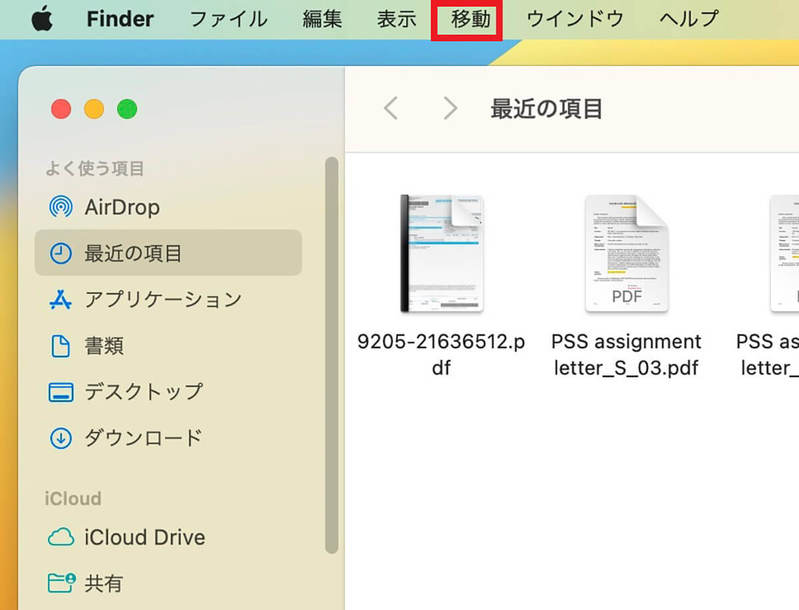Screen dimensions: 799x610
Task: Open the 編集 menu
Action: pos(322,19)
